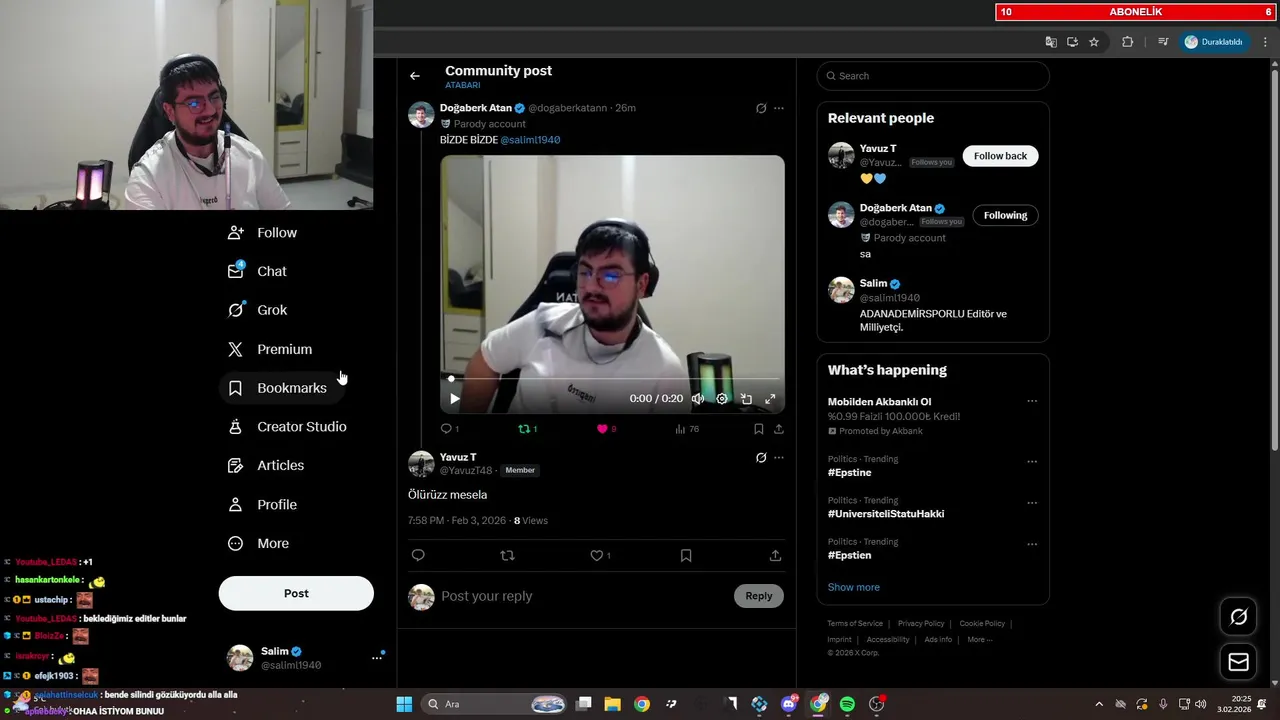Open Terms of Service link
The image size is (1280, 720).
coord(855,624)
